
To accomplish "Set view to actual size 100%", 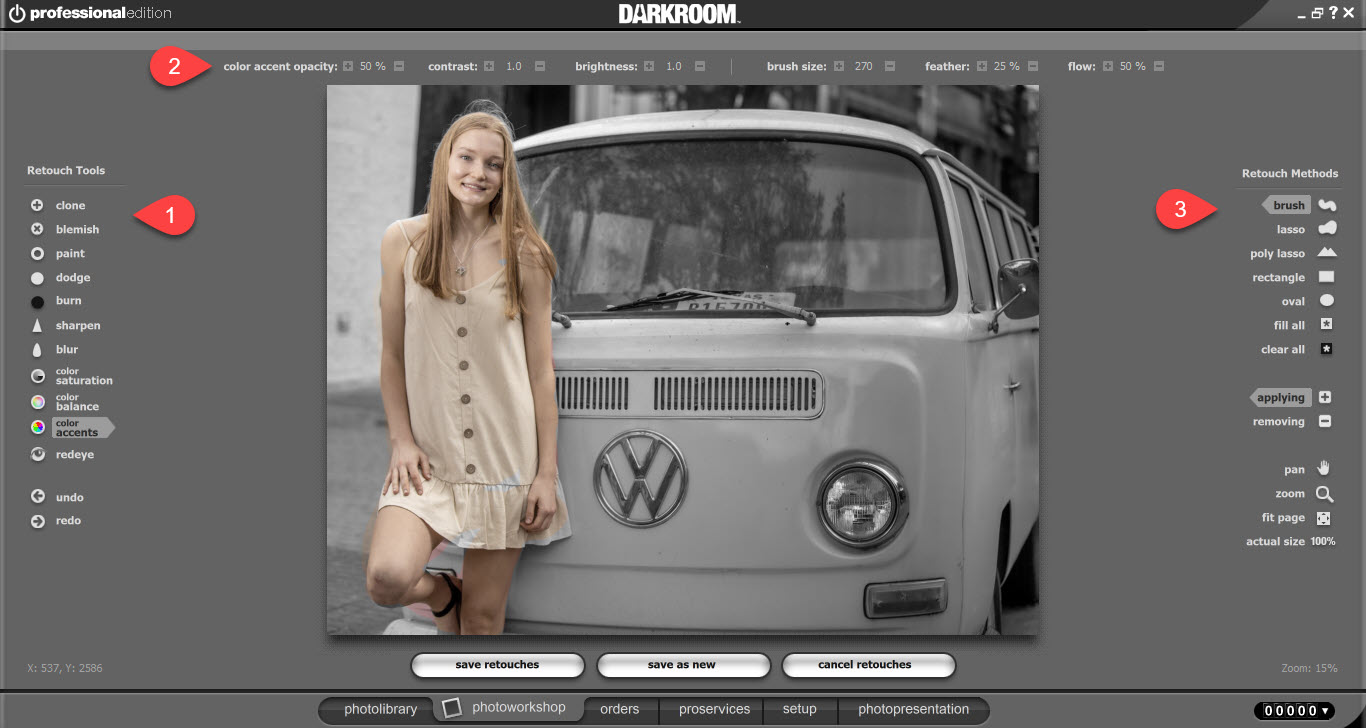I will click(1291, 542).
